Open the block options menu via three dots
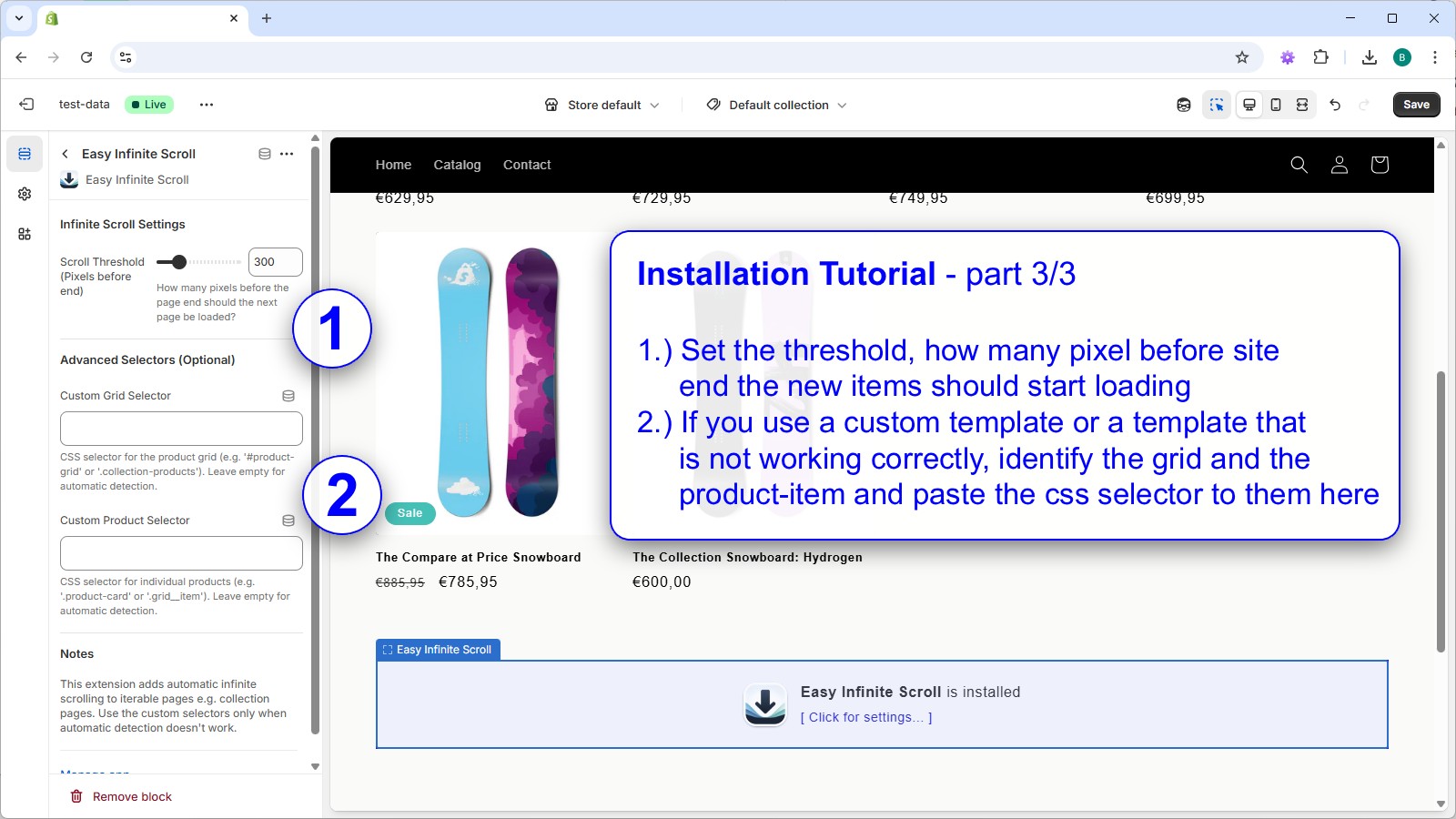This screenshot has width=1456, height=819. (287, 153)
